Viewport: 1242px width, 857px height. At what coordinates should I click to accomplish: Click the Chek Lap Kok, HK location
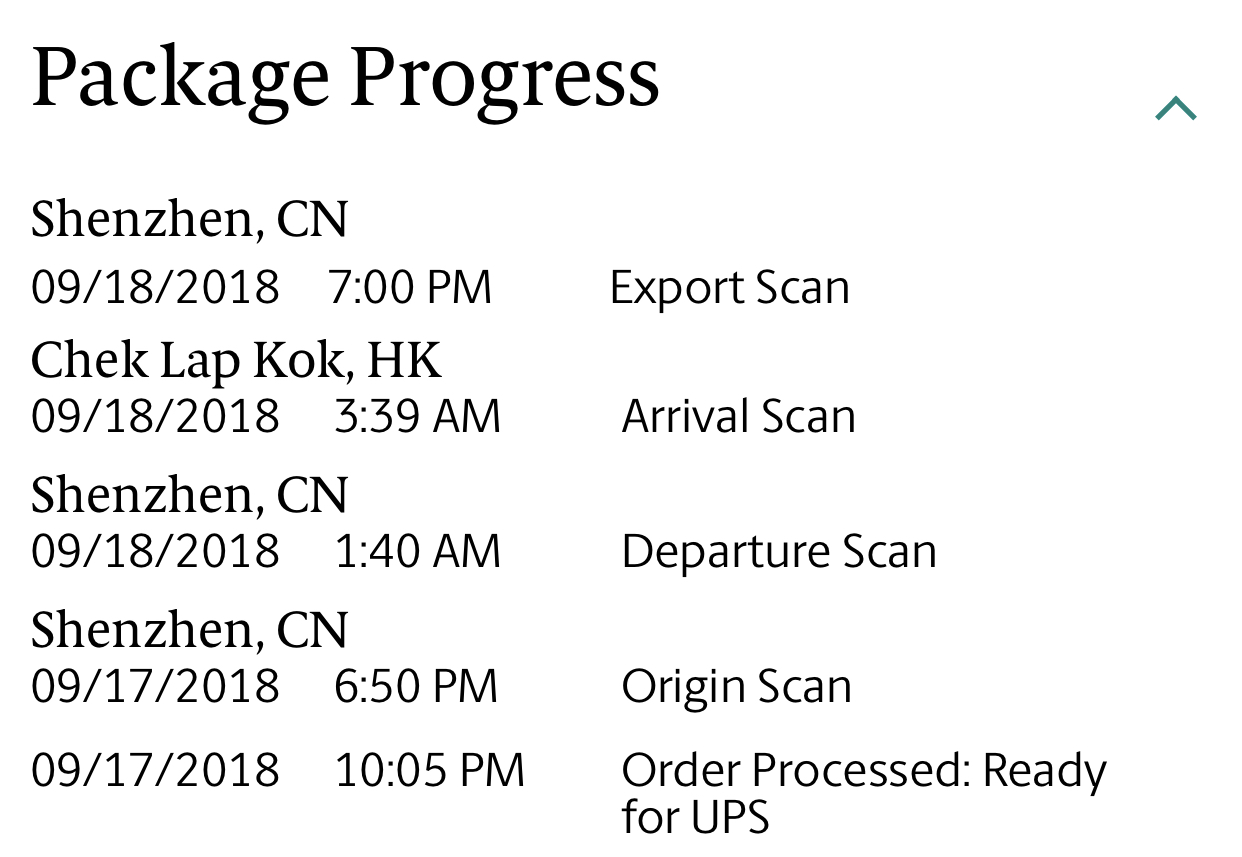click(235, 360)
